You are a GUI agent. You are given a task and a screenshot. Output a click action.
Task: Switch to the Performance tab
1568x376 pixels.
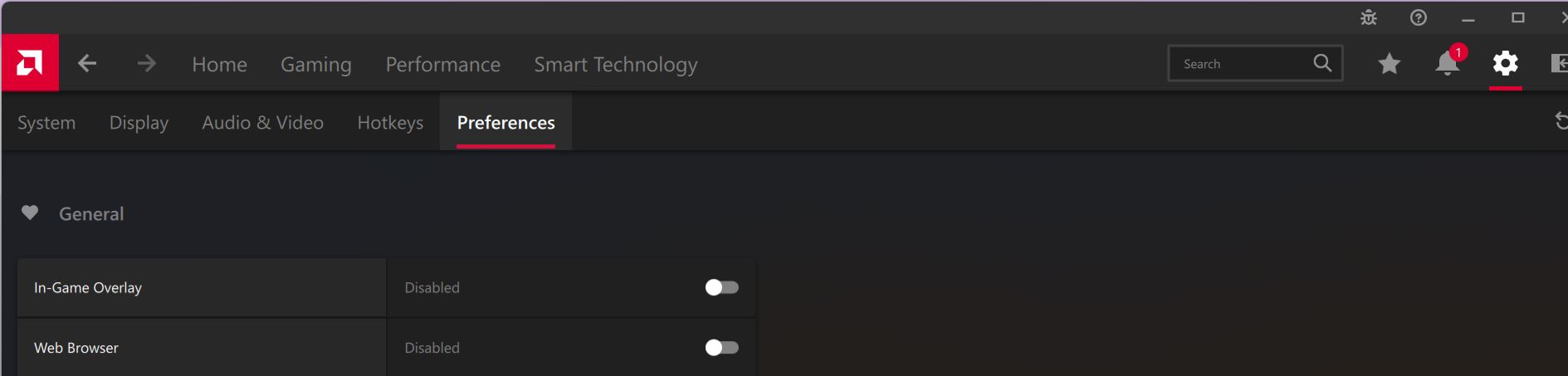pos(442,64)
